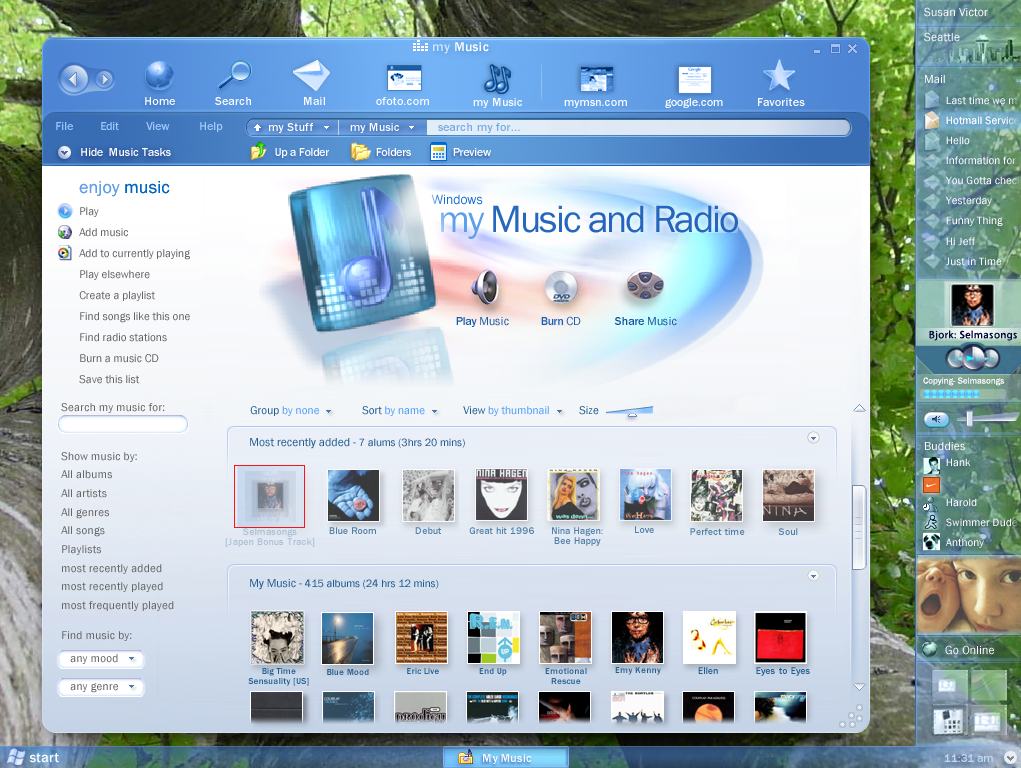The height and width of the screenshot is (768, 1021).
Task: Select the Eyes to Eyes album thumbnail
Action: [781, 637]
